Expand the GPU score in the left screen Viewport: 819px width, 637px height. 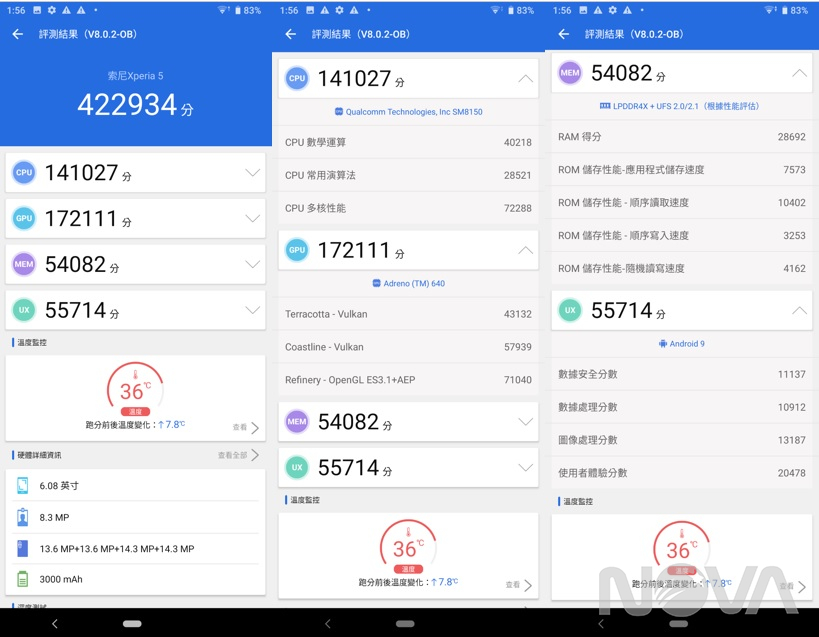point(252,219)
